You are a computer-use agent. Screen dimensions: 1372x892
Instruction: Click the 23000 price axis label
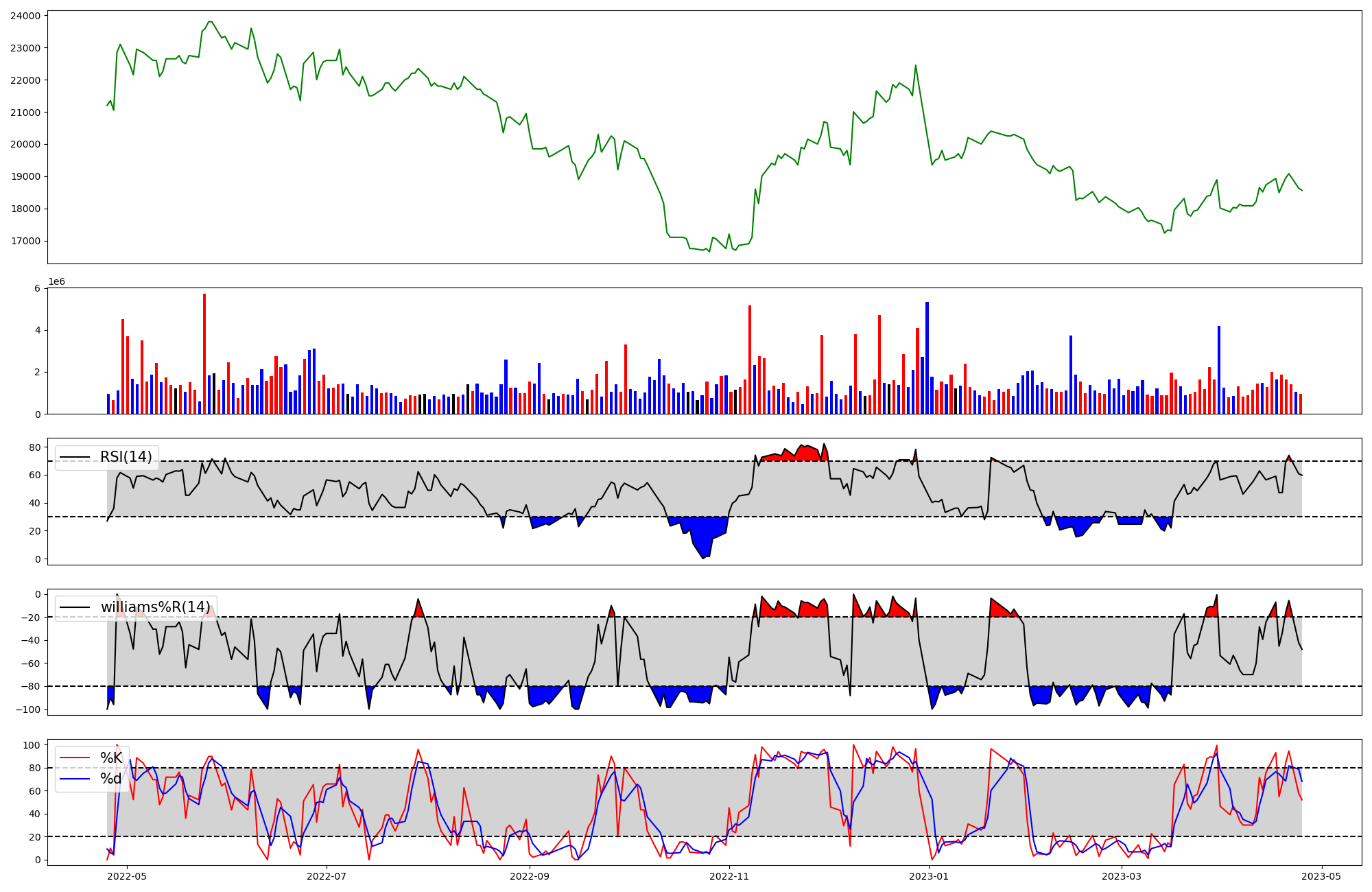click(x=25, y=48)
